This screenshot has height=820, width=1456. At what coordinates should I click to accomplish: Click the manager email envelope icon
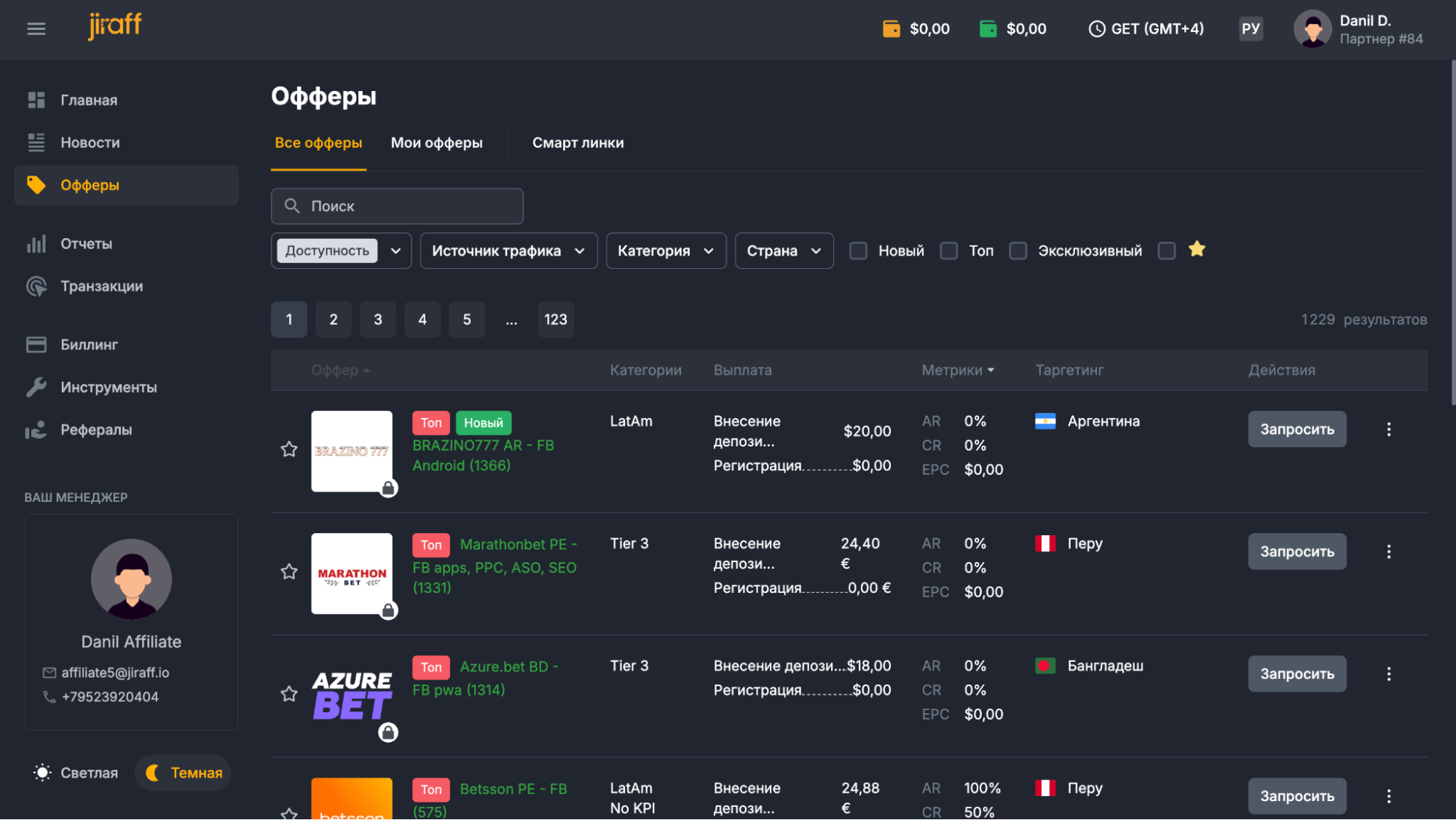click(x=50, y=673)
